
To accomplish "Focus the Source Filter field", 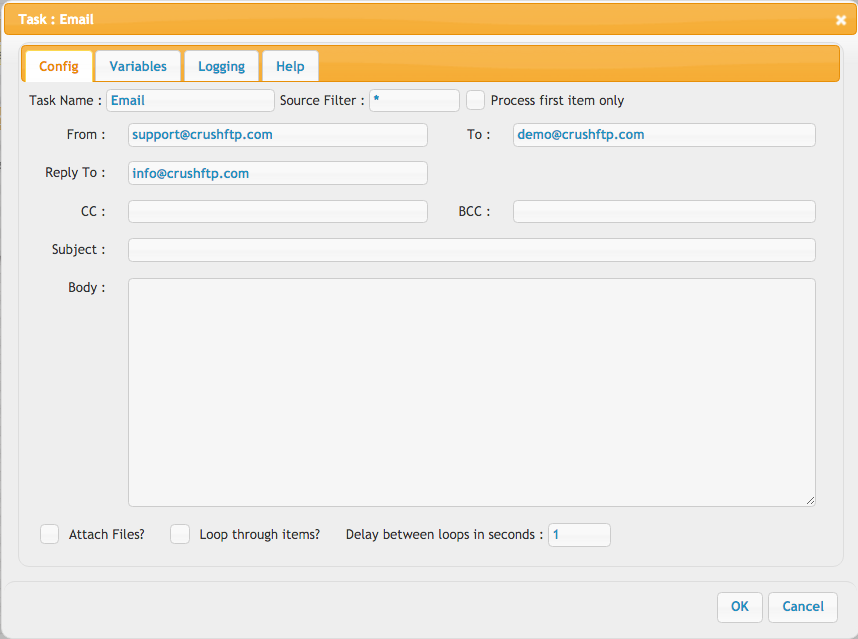I will pos(414,101).
